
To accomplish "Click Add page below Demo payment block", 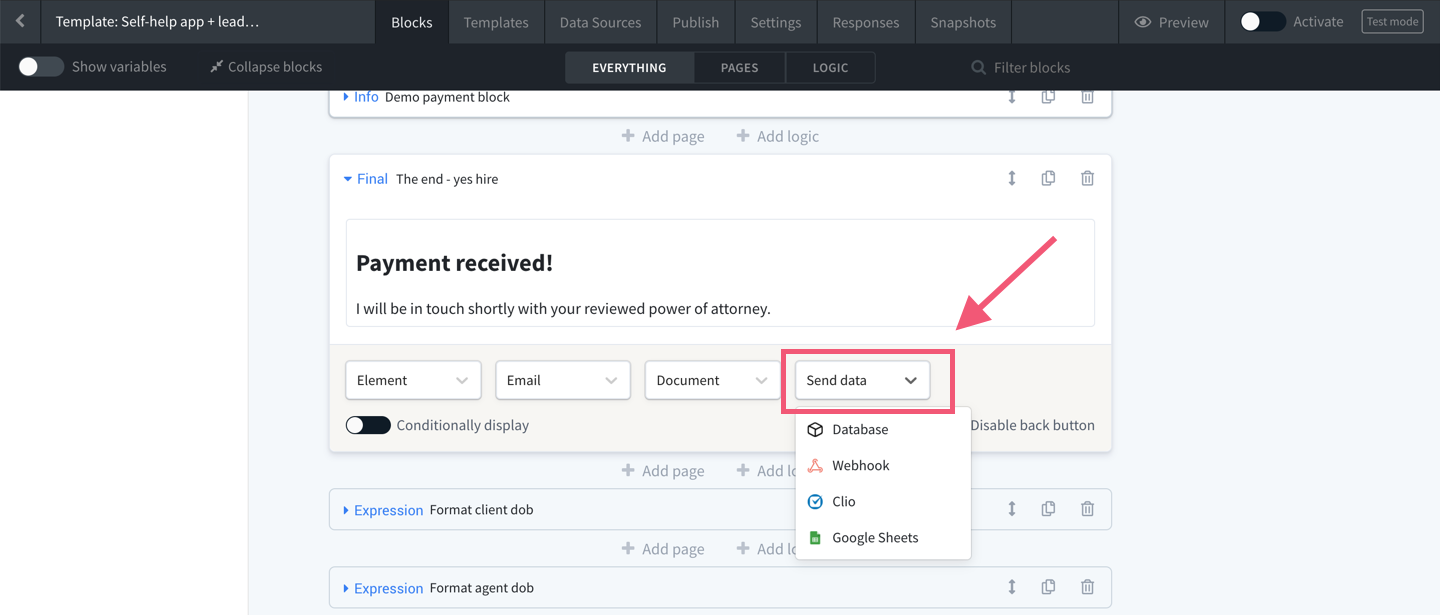I will 662,136.
